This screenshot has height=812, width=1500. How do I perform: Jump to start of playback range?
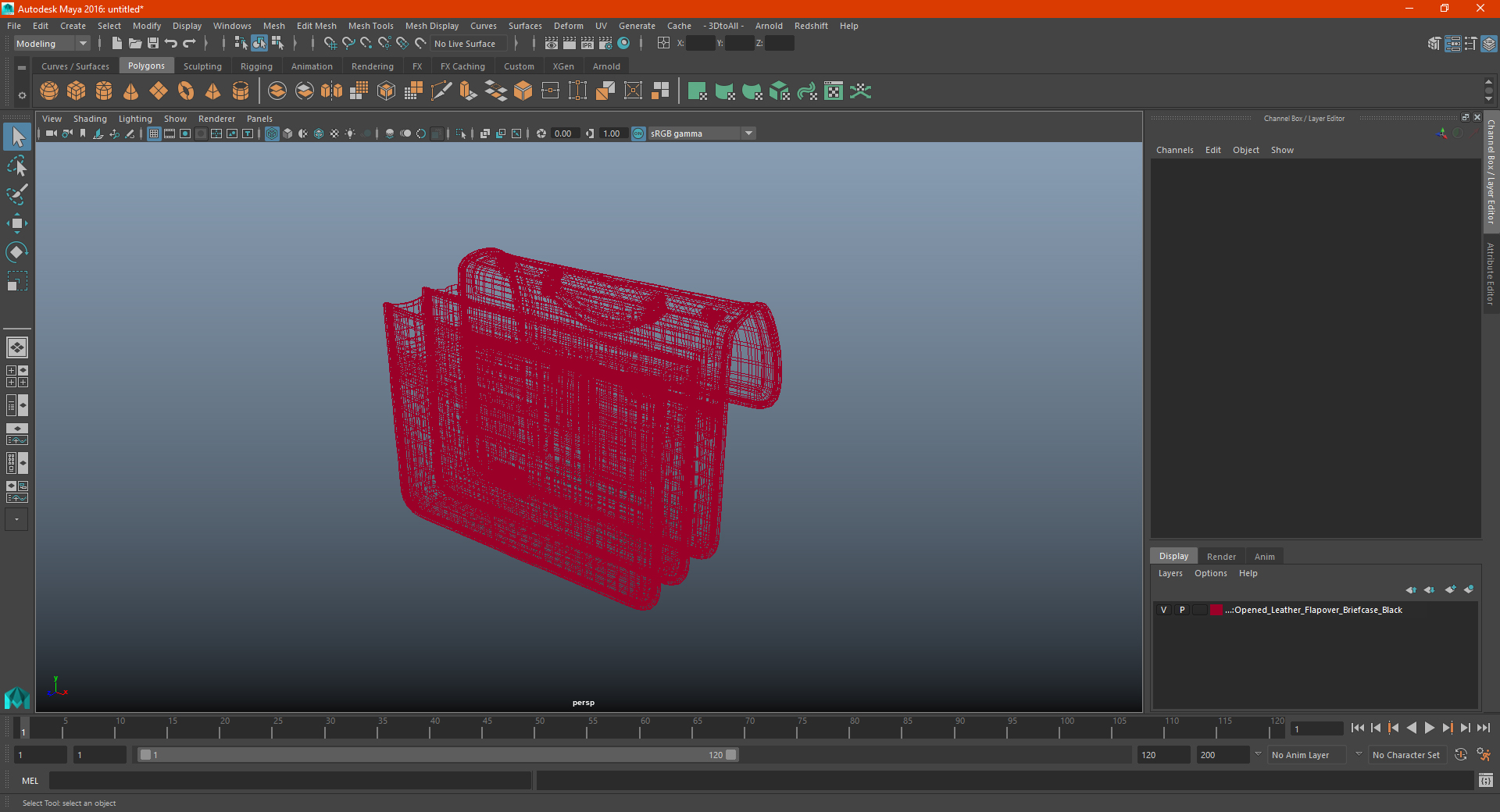1357,728
